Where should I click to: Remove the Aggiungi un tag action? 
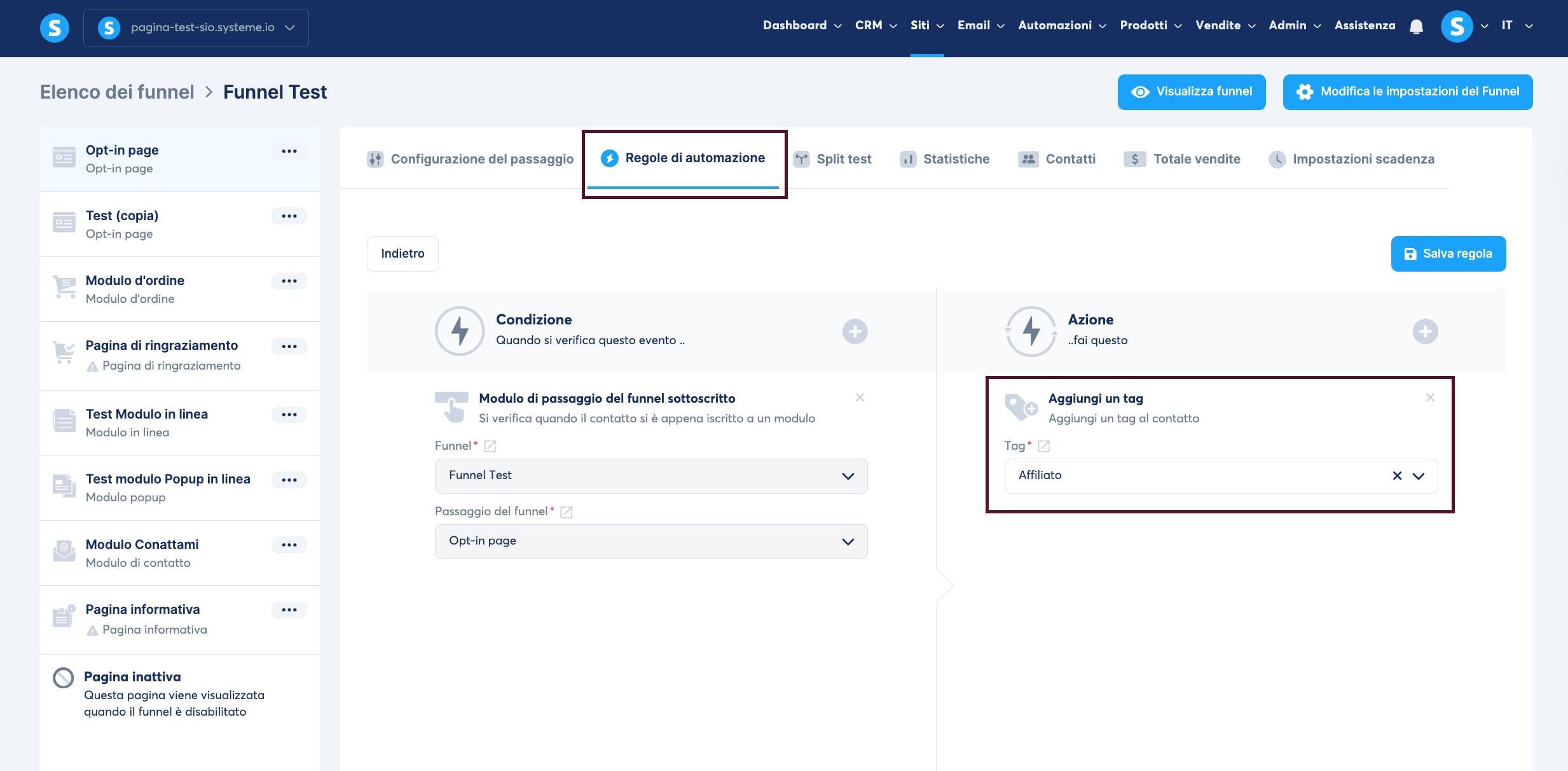tap(1430, 398)
